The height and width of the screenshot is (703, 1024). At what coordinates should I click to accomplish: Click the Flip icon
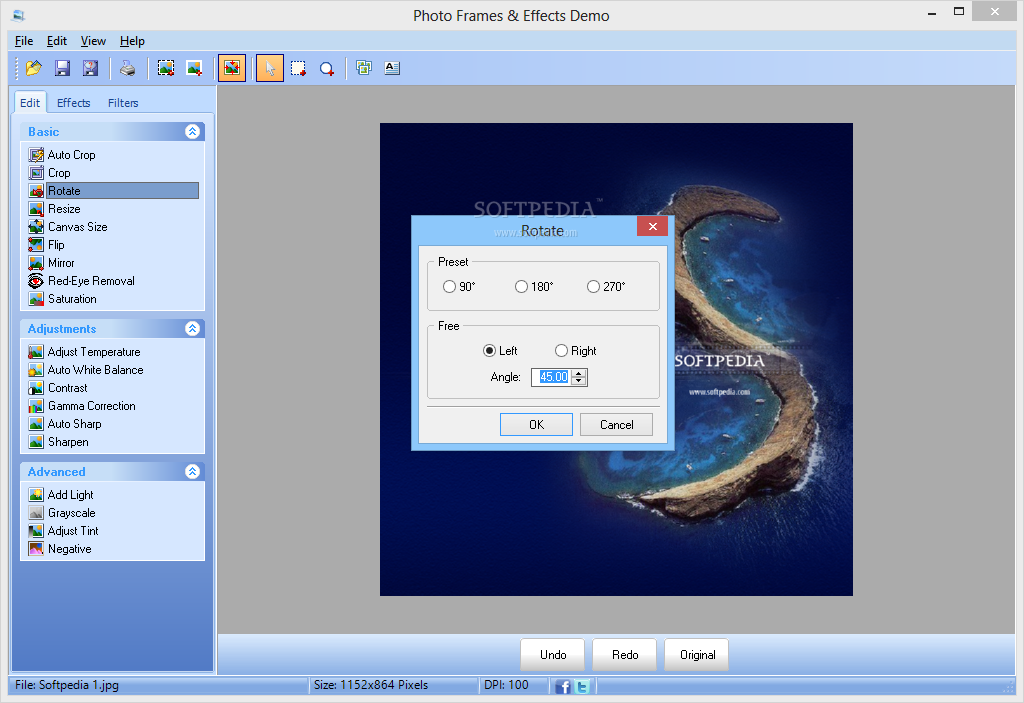36,244
